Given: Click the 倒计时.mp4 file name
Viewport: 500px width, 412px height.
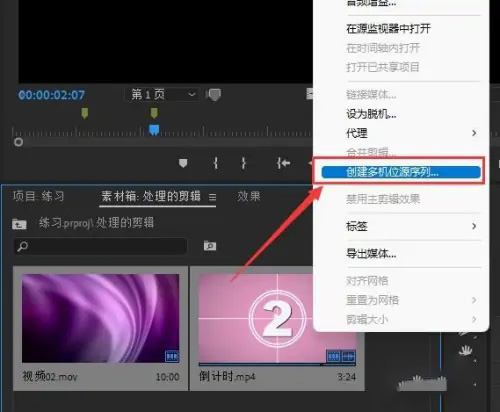Looking at the screenshot, I should [227, 377].
